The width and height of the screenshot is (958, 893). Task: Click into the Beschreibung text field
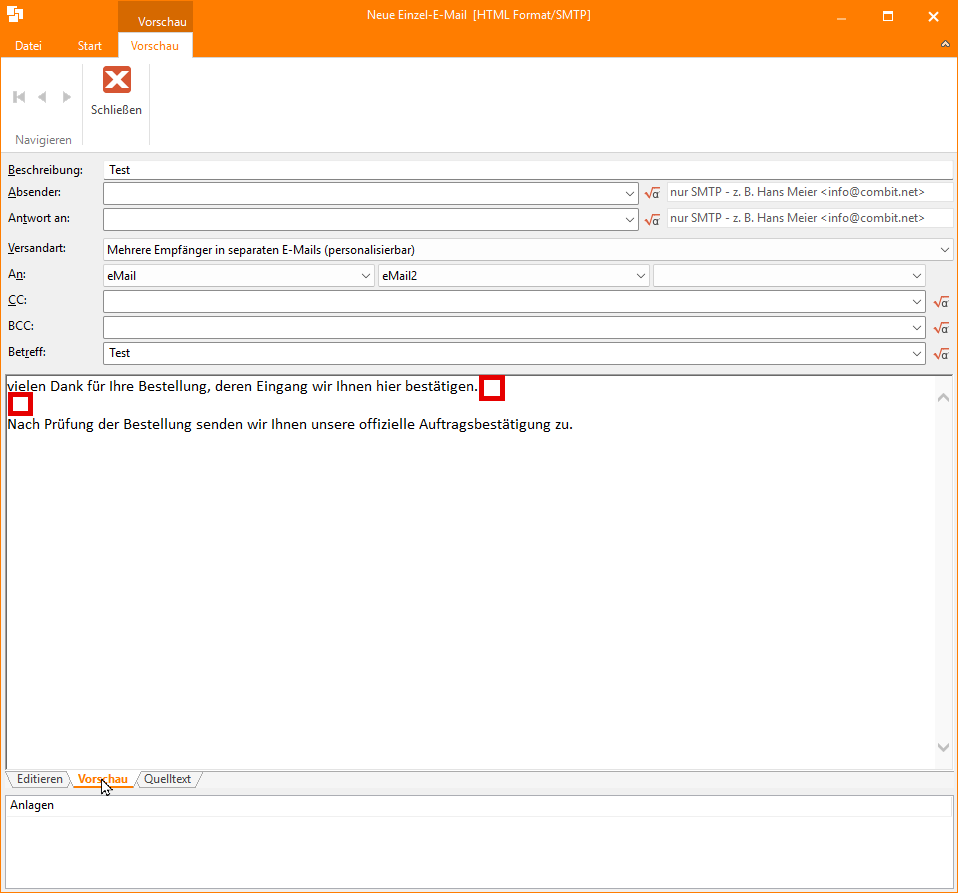click(528, 170)
